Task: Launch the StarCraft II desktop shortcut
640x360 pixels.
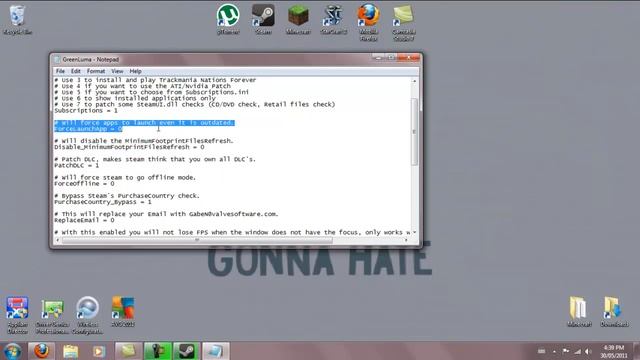Action: [333, 19]
